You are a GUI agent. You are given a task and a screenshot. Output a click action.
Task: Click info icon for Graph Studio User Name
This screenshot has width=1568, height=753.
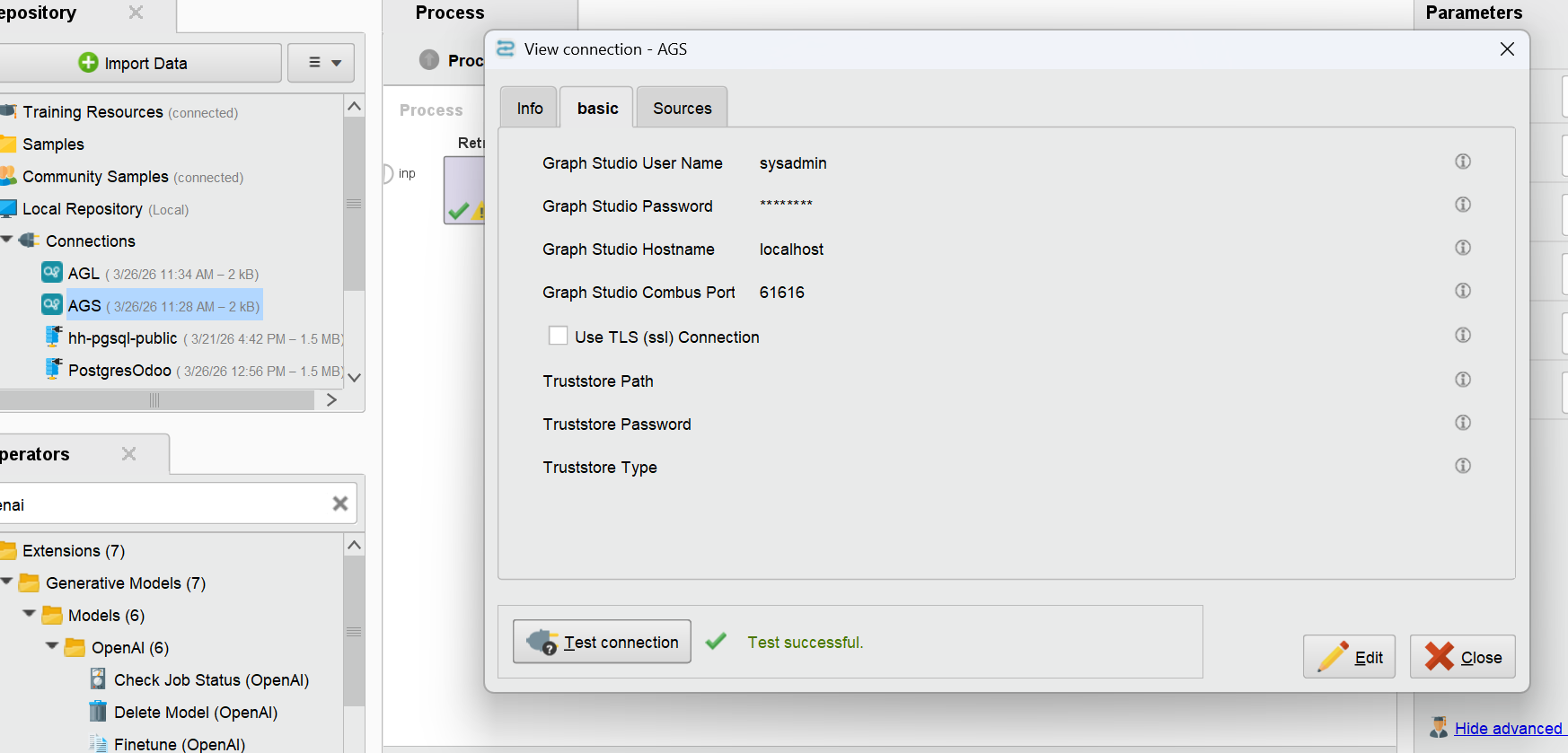[1463, 162]
